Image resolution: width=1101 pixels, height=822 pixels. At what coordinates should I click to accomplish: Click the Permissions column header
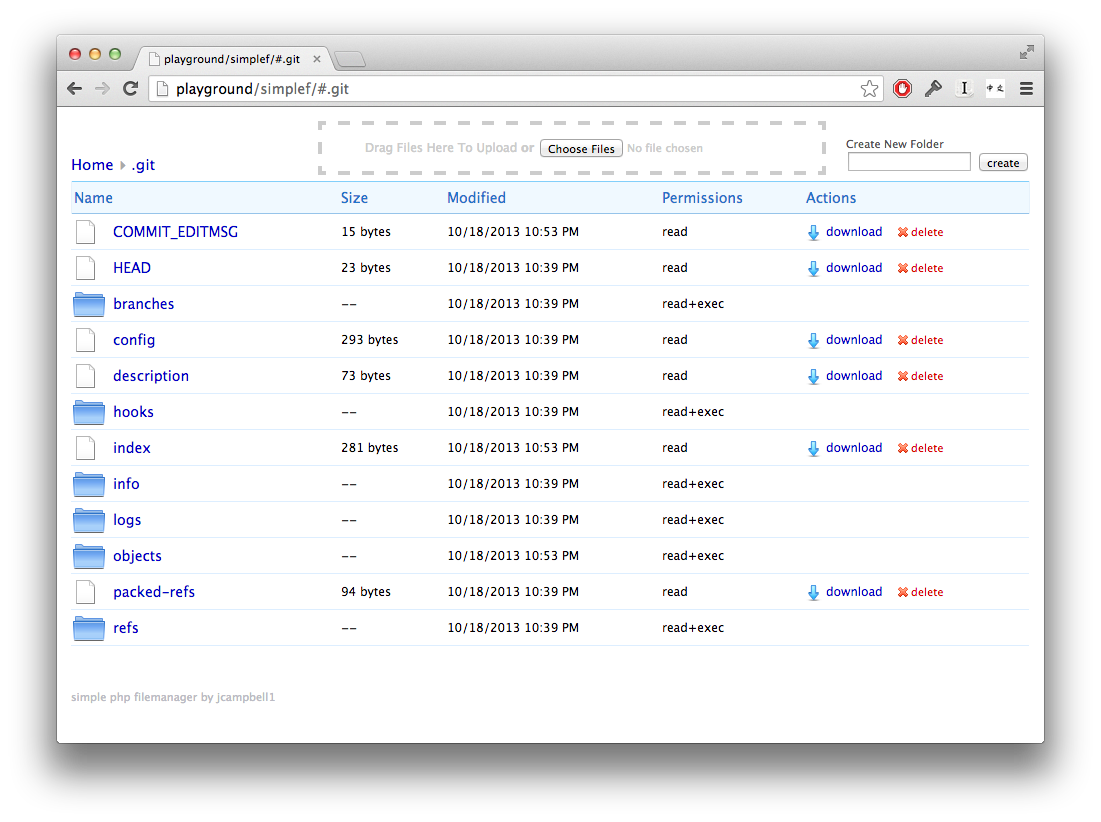(x=702, y=198)
